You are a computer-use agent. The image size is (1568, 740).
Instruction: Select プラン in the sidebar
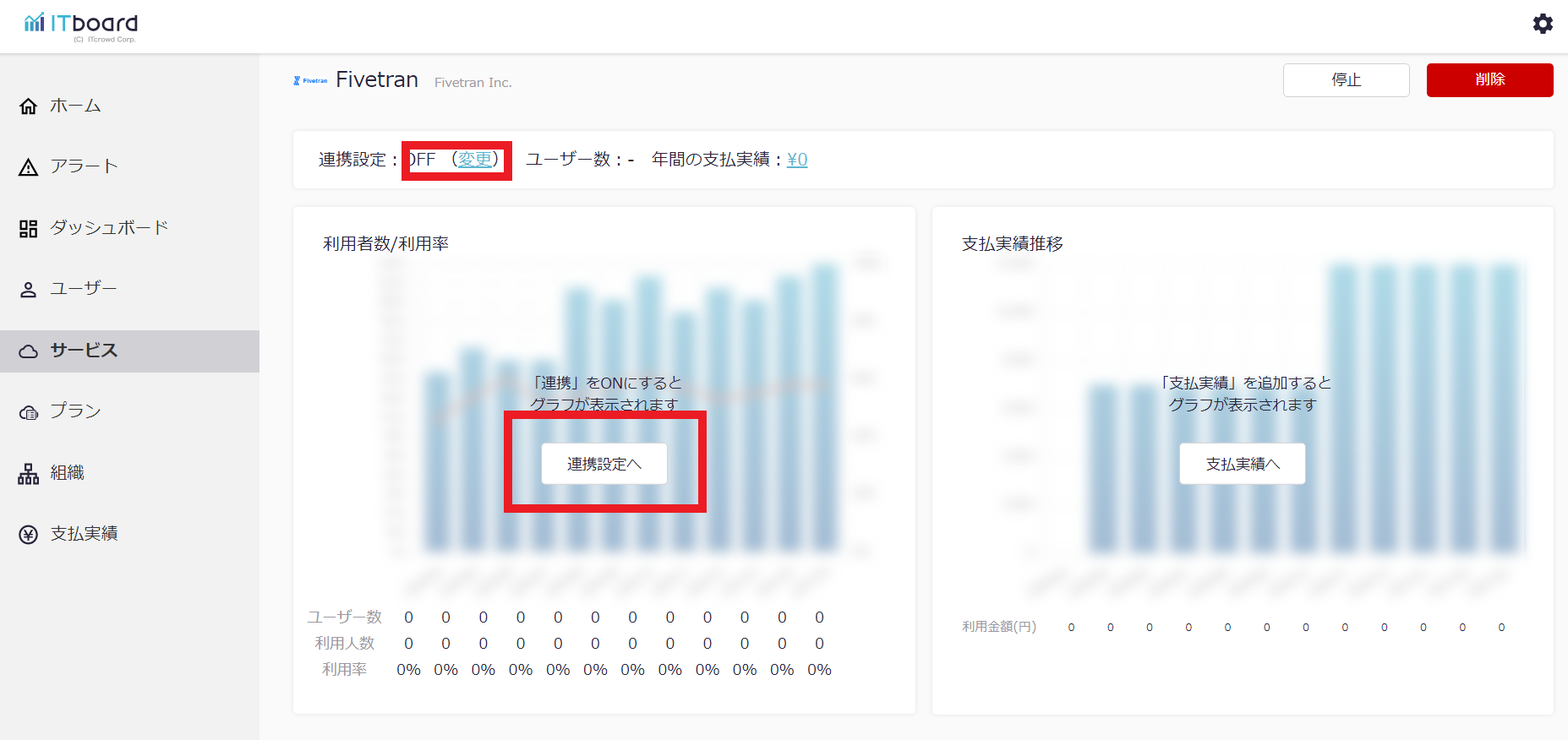(75, 411)
